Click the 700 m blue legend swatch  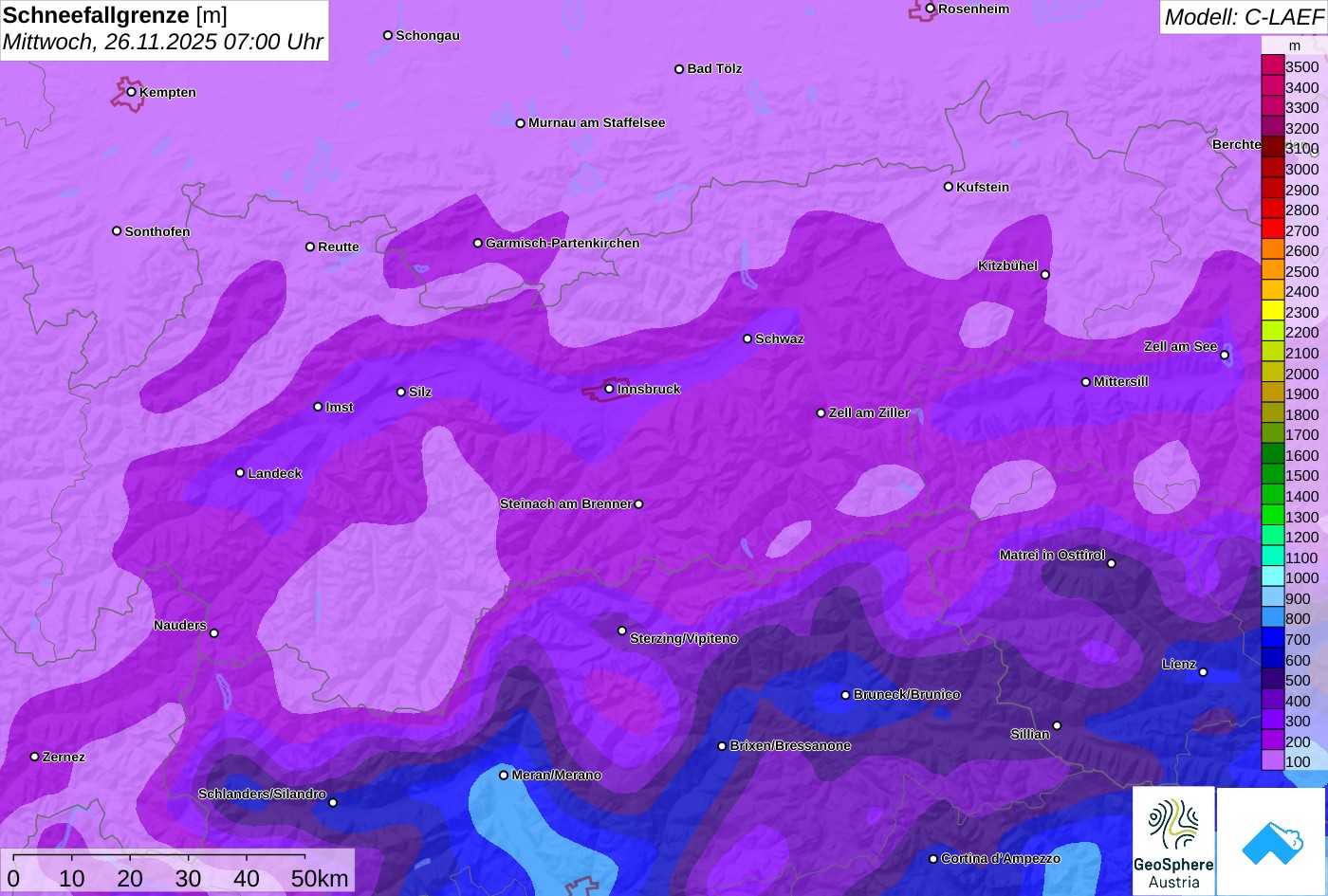click(1272, 638)
